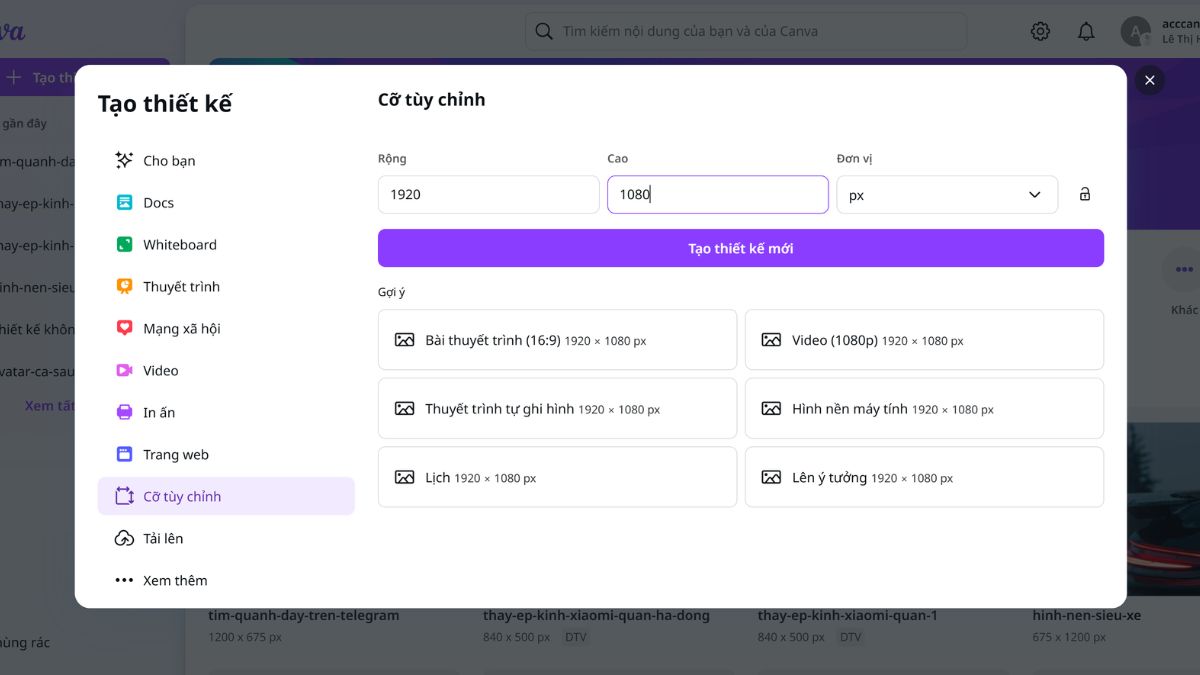This screenshot has width=1200, height=675.
Task: Open the Đơn vị px unit dropdown
Action: point(947,195)
